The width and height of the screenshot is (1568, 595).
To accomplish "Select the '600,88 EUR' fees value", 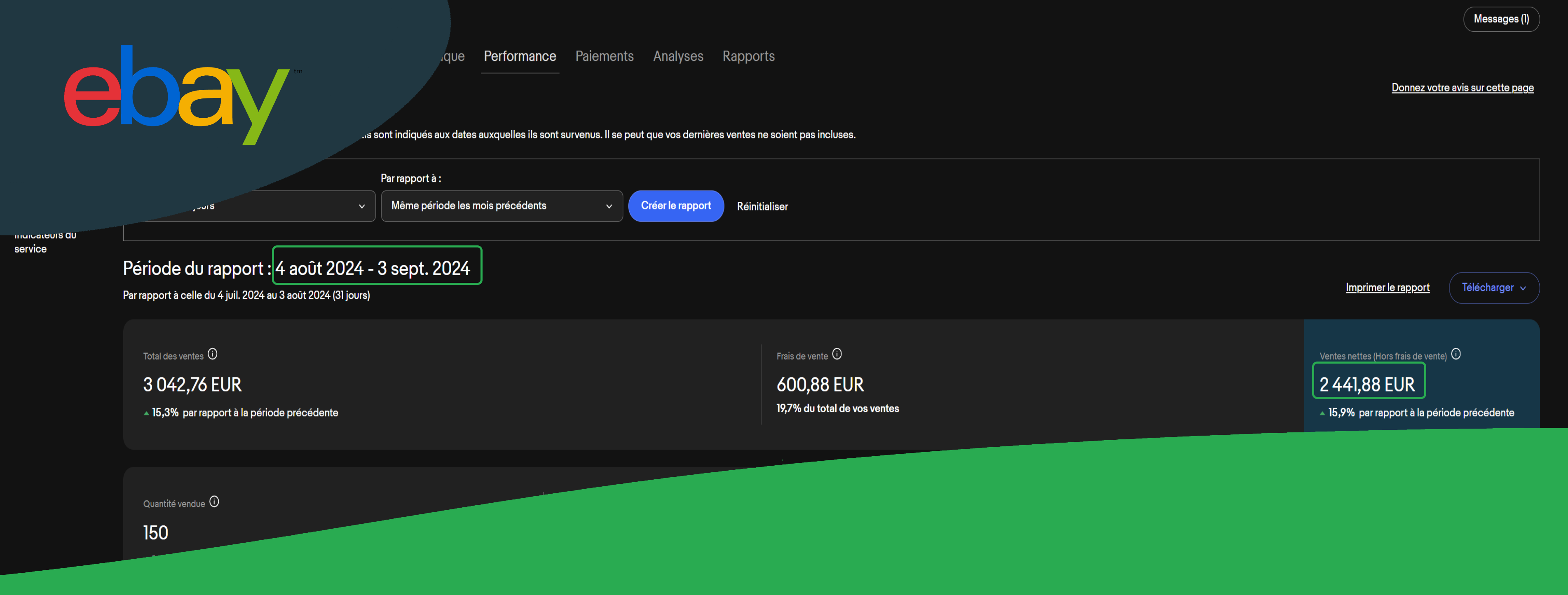I will pos(820,385).
